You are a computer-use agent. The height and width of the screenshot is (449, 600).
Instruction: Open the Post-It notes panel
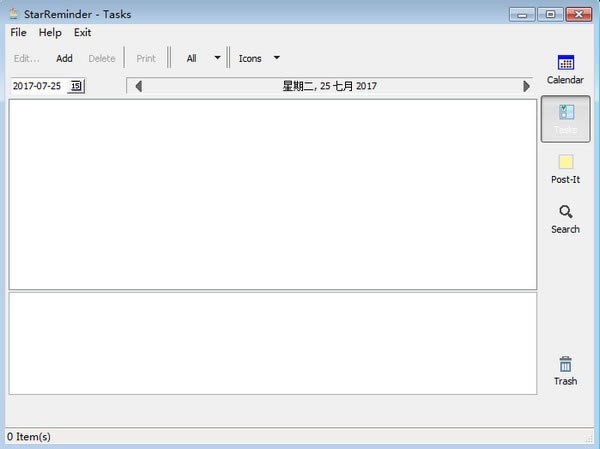[565, 169]
